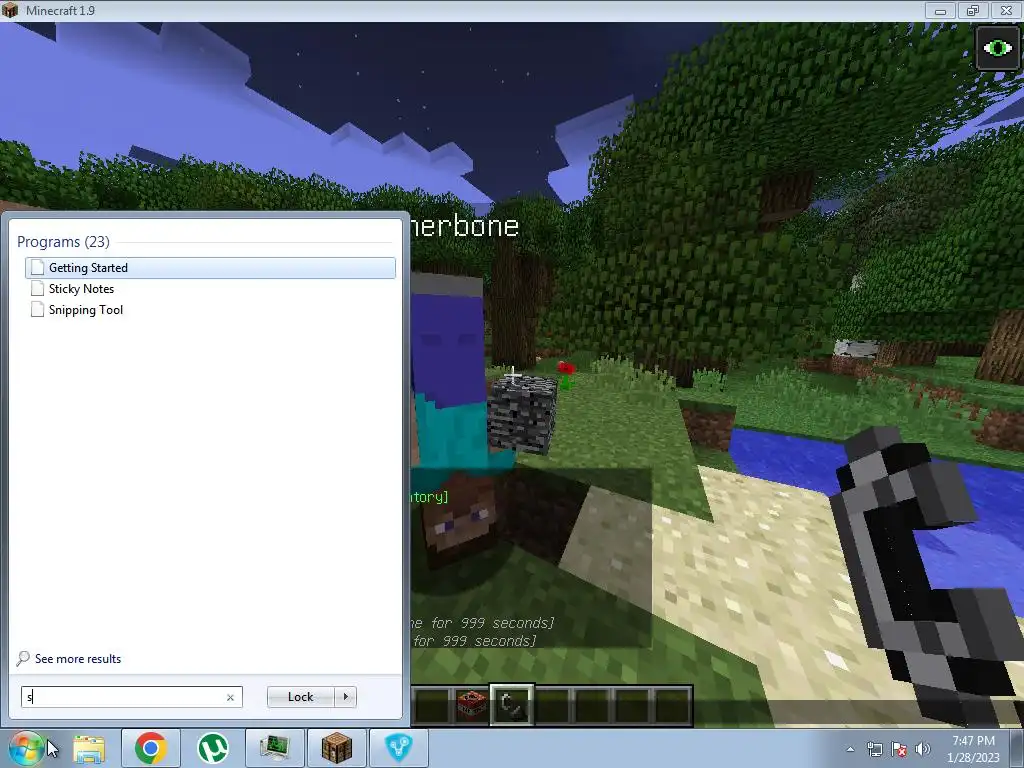
Task: Open the network status tray icon
Action: tap(874, 749)
